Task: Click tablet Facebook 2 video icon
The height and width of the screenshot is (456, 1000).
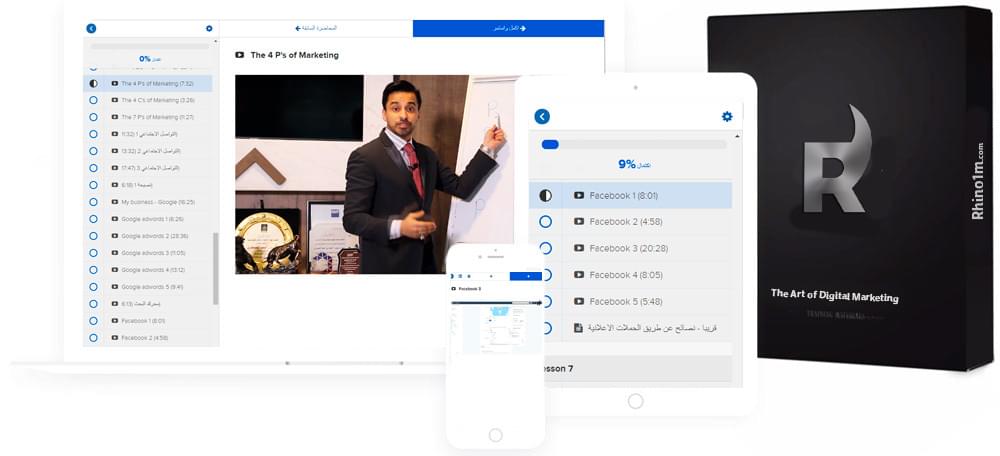Action: (579, 222)
